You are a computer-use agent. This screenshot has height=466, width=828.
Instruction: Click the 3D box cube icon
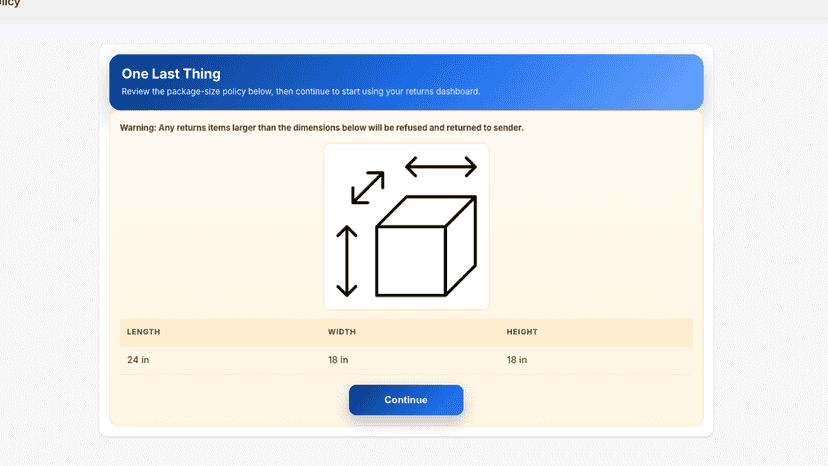[426, 246]
